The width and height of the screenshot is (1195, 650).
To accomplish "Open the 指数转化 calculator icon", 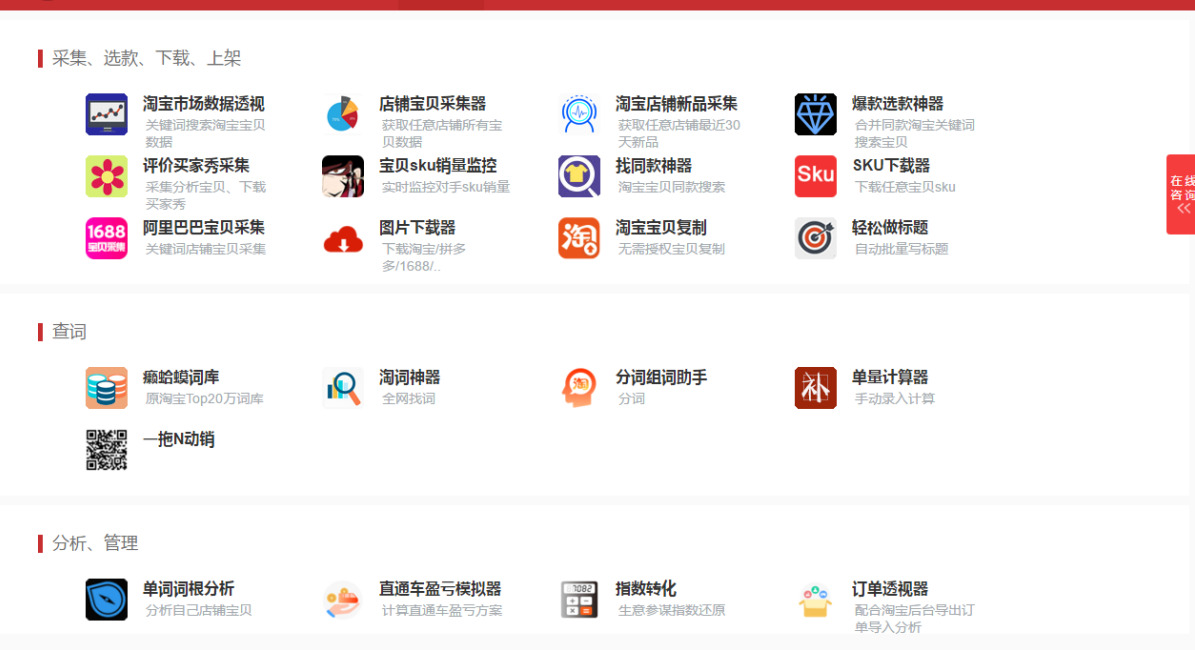I will [578, 599].
